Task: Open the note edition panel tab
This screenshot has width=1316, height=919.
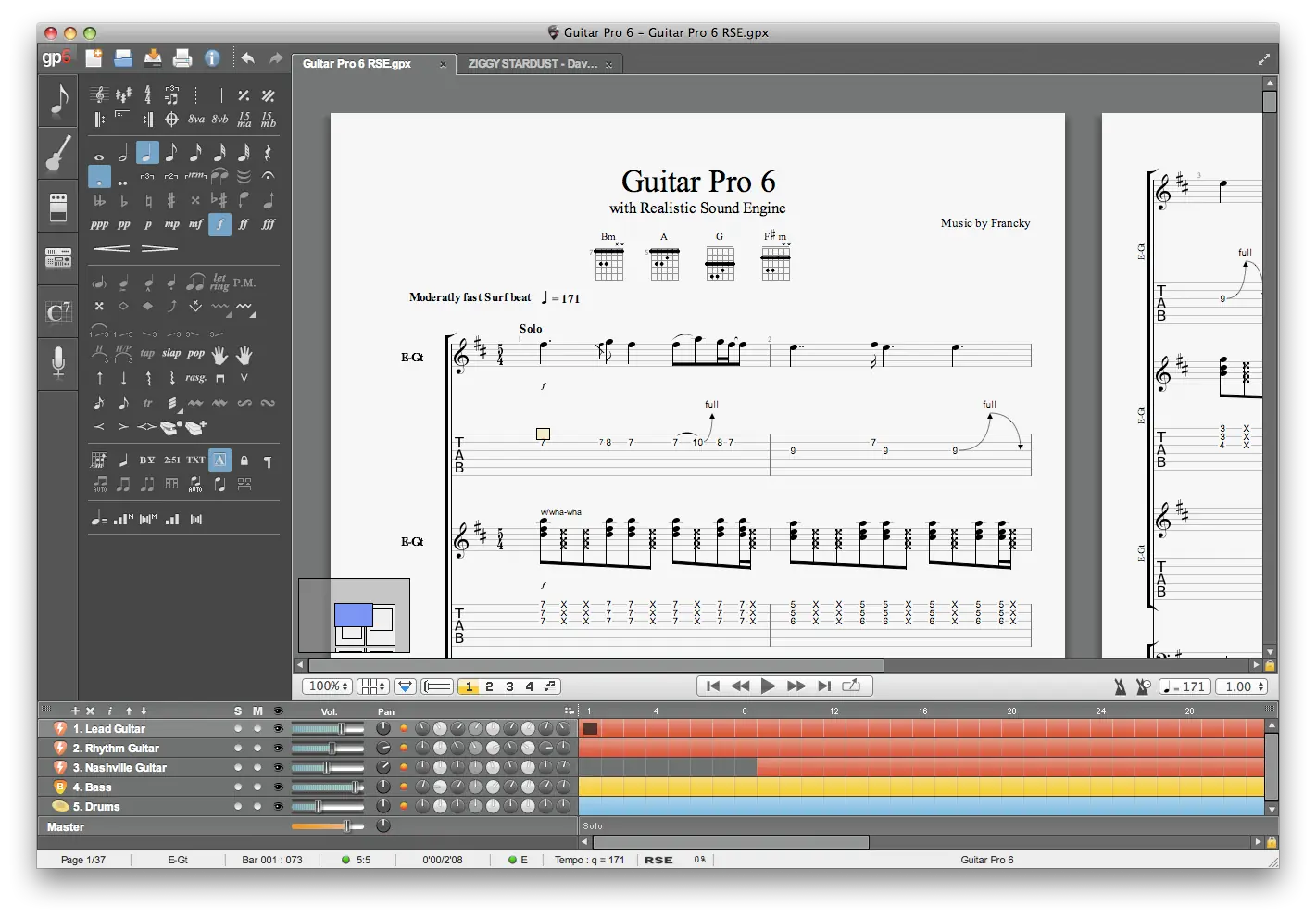Action: click(x=57, y=101)
